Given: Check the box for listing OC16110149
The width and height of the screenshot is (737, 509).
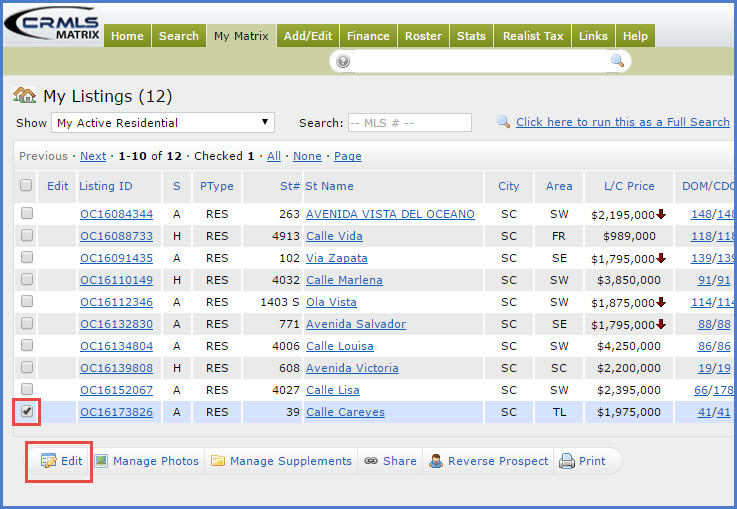Looking at the screenshot, I should click(x=27, y=279).
